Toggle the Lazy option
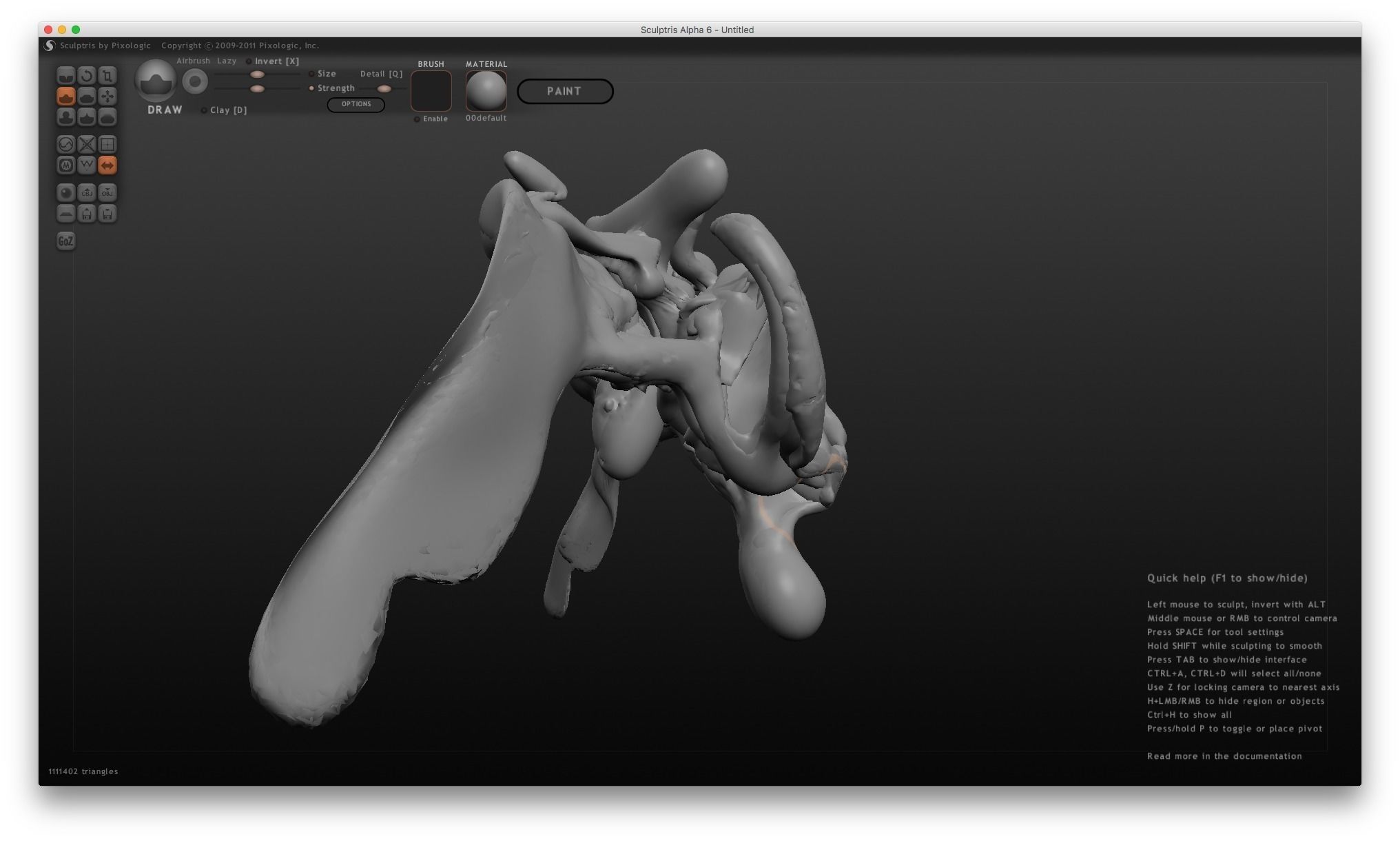Image resolution: width=1400 pixels, height=841 pixels. 227,61
